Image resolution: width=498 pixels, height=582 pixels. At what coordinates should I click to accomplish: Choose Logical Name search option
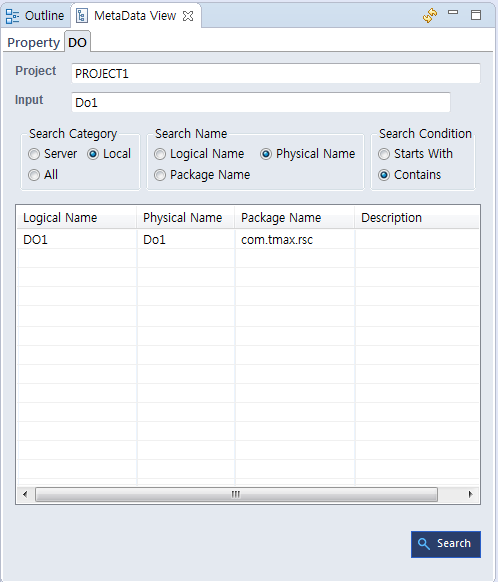click(160, 154)
